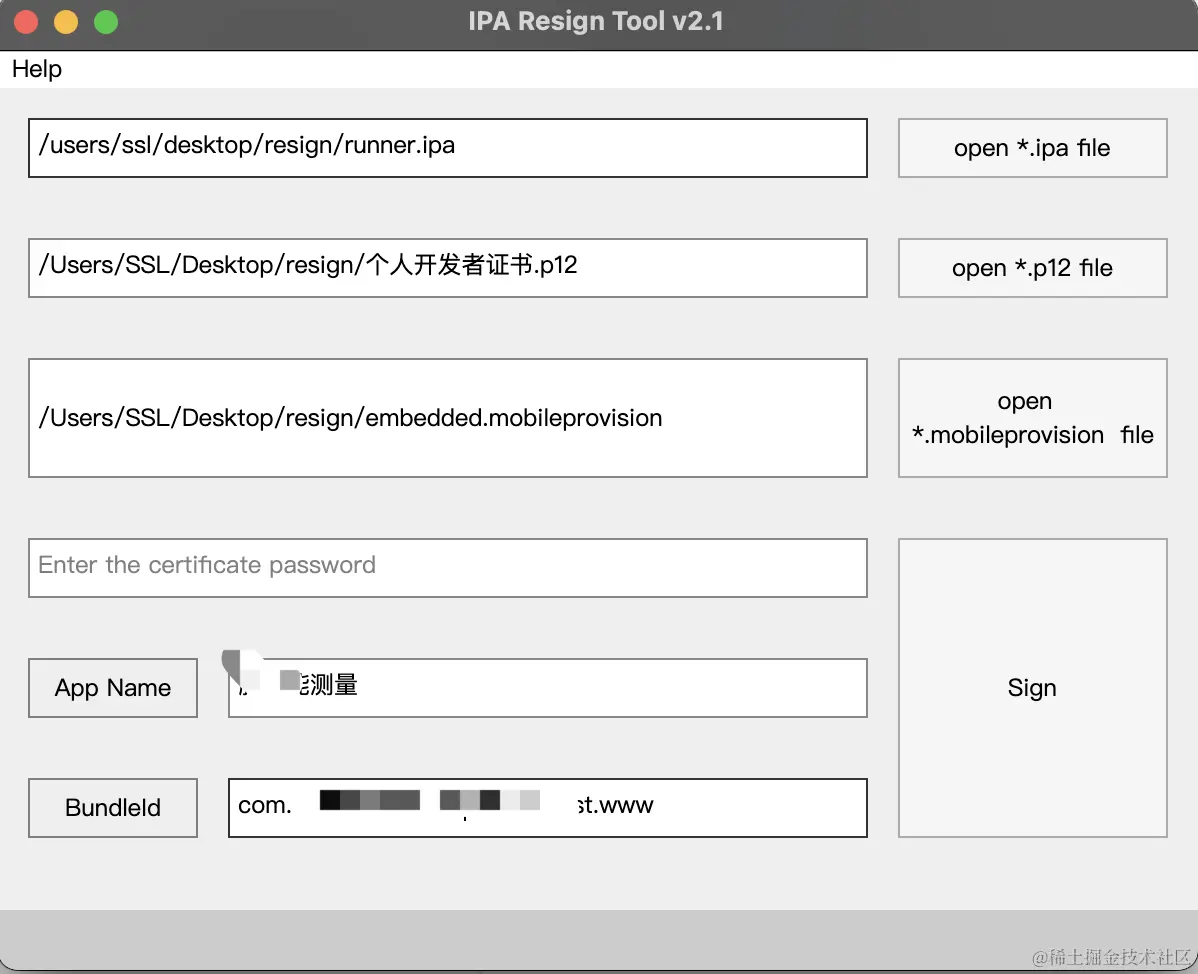
Task: Focus the runner.ipa path field
Action: click(448, 148)
